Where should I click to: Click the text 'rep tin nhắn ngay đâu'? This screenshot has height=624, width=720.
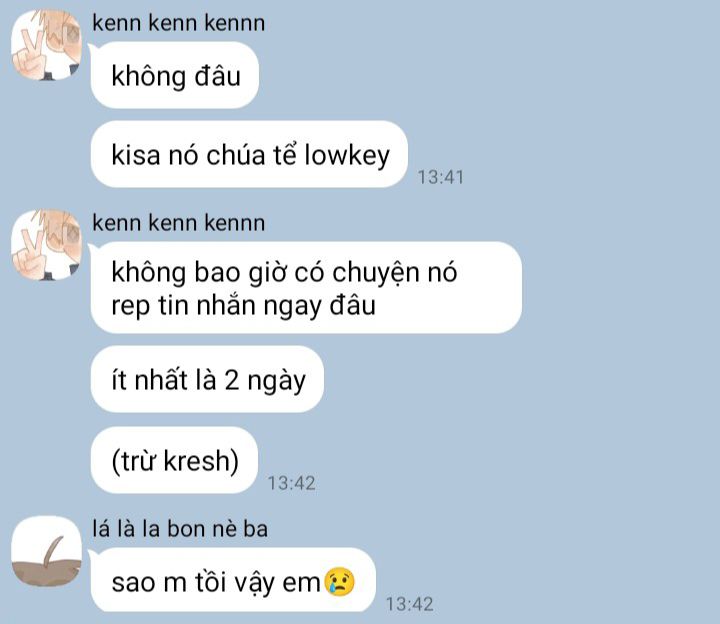tap(243, 306)
